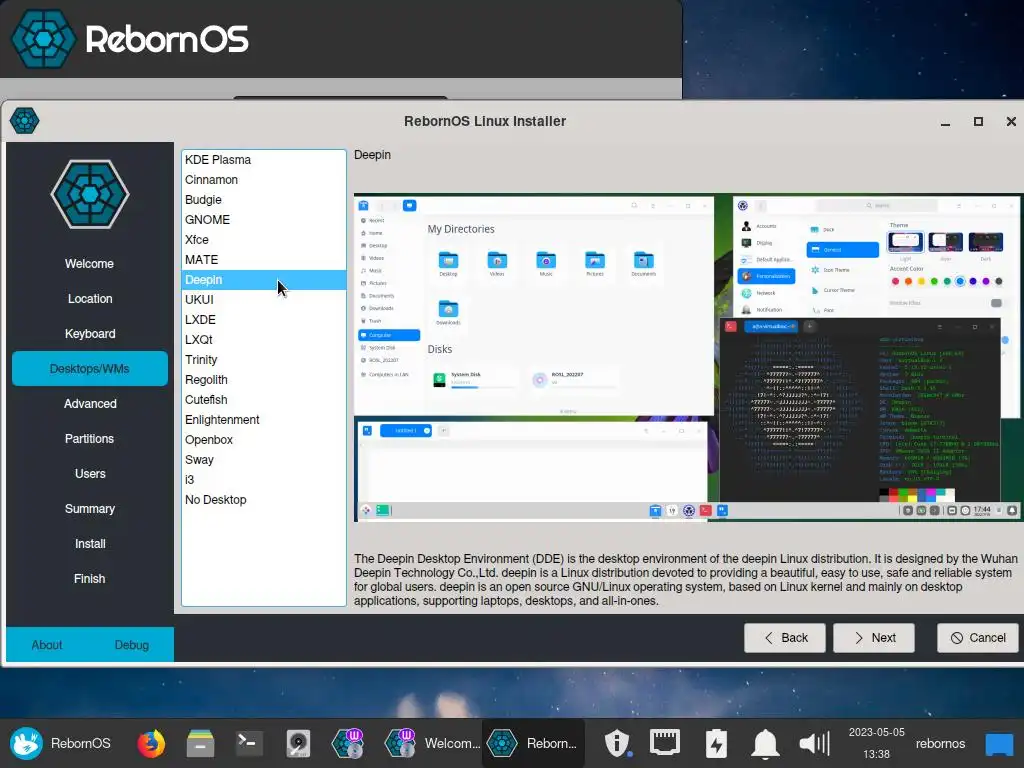Screen dimensions: 1024x768
Task: Switch to RebornOS installer taskbar entry
Action: (x=532, y=743)
